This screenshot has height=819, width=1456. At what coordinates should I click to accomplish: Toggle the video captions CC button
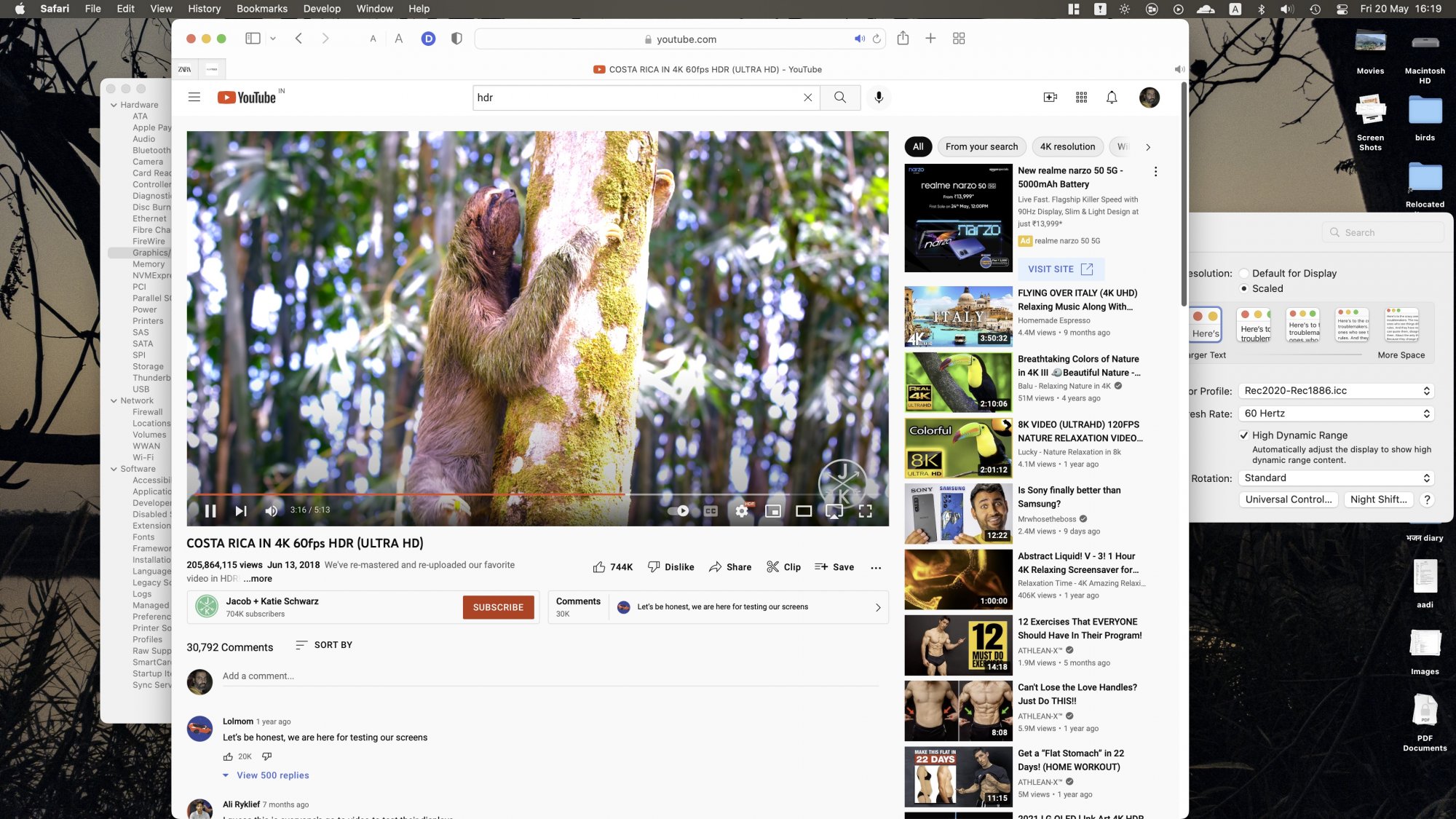click(711, 511)
